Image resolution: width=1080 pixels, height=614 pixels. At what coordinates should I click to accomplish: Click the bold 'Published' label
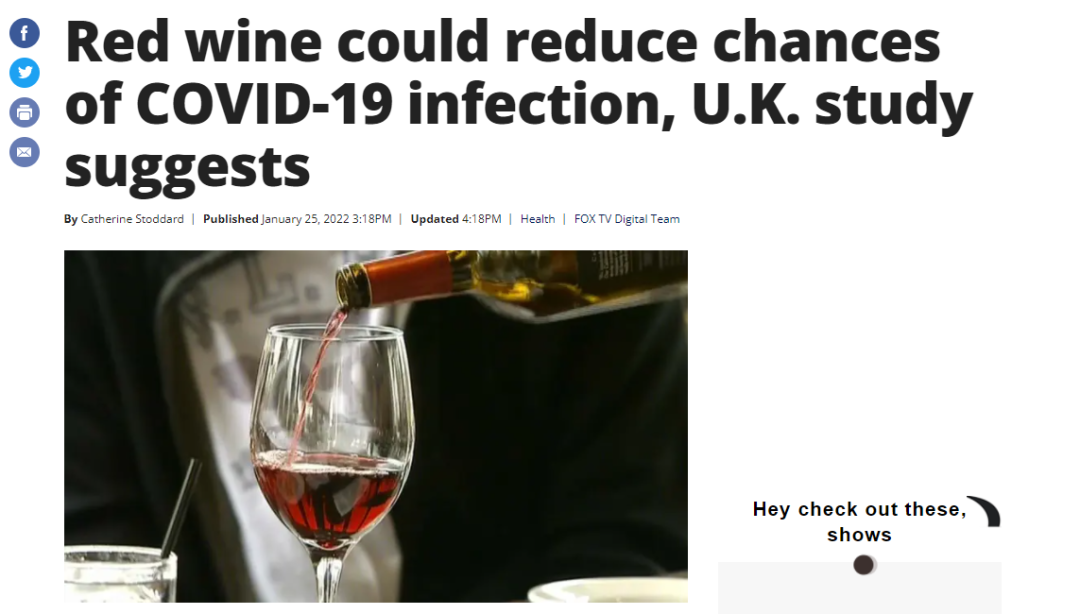(231, 218)
